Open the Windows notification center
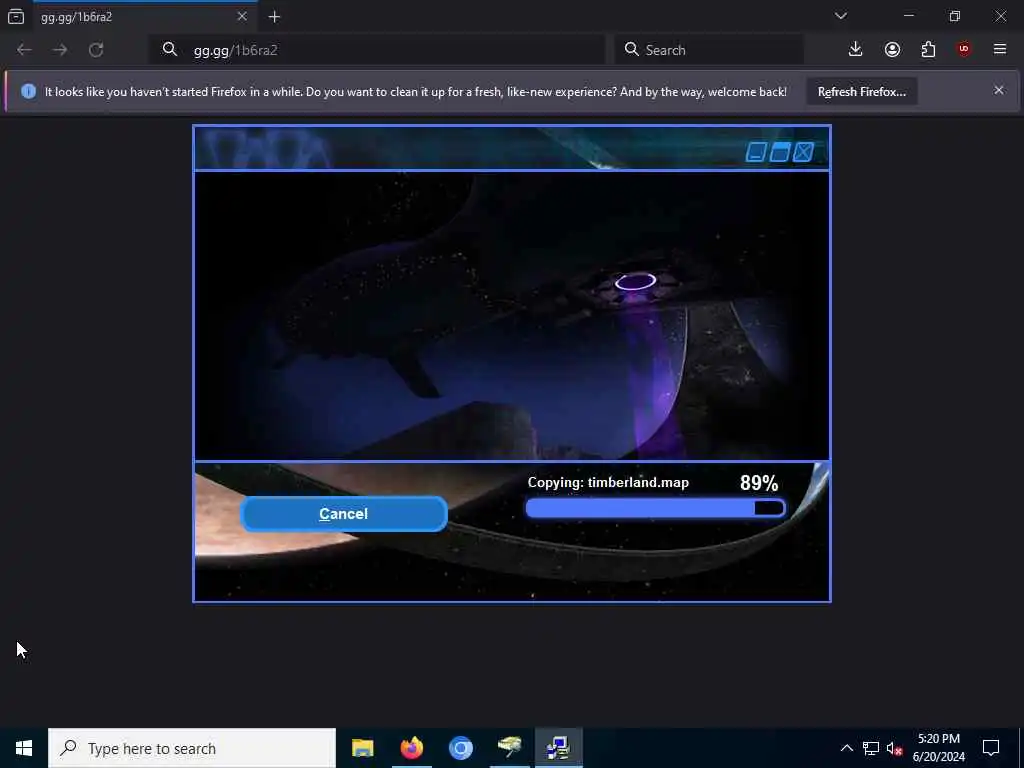The height and width of the screenshot is (768, 1024). tap(991, 748)
